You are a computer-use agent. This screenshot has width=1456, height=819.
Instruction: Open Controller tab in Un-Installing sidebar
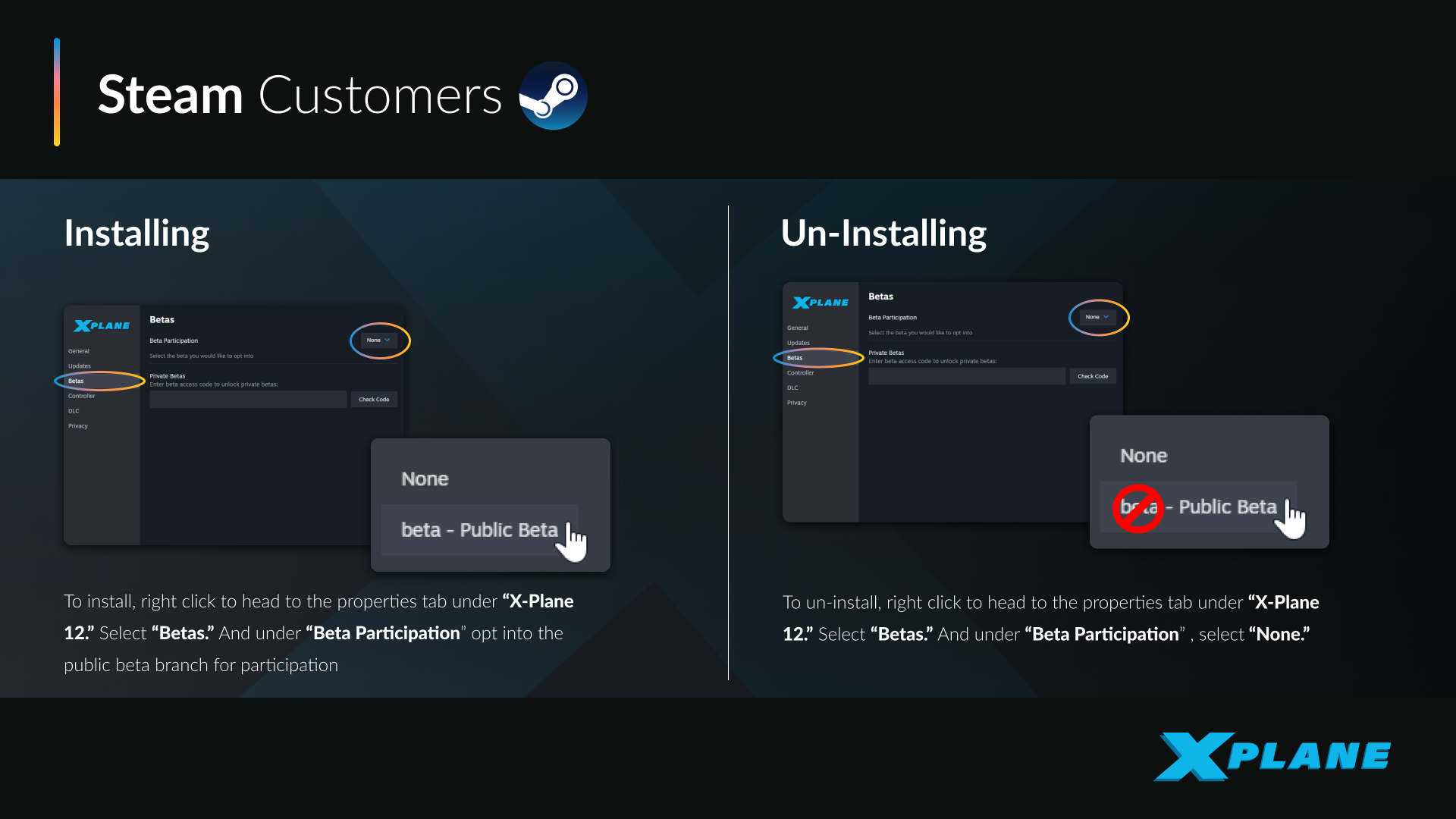coord(800,373)
